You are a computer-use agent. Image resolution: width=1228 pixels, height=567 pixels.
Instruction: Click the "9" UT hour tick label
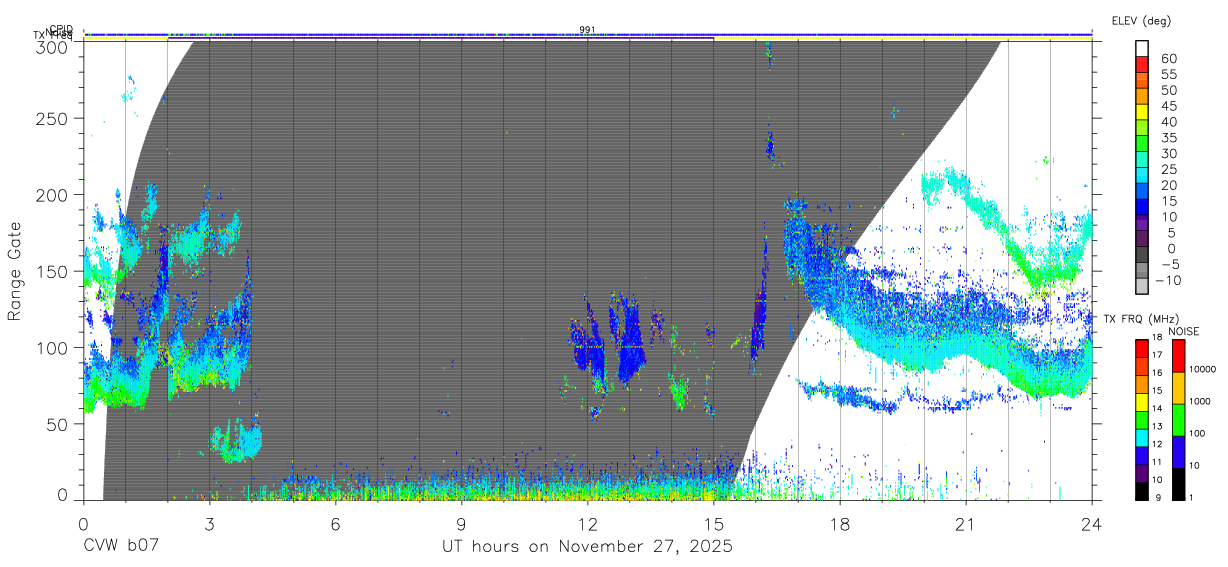(461, 524)
